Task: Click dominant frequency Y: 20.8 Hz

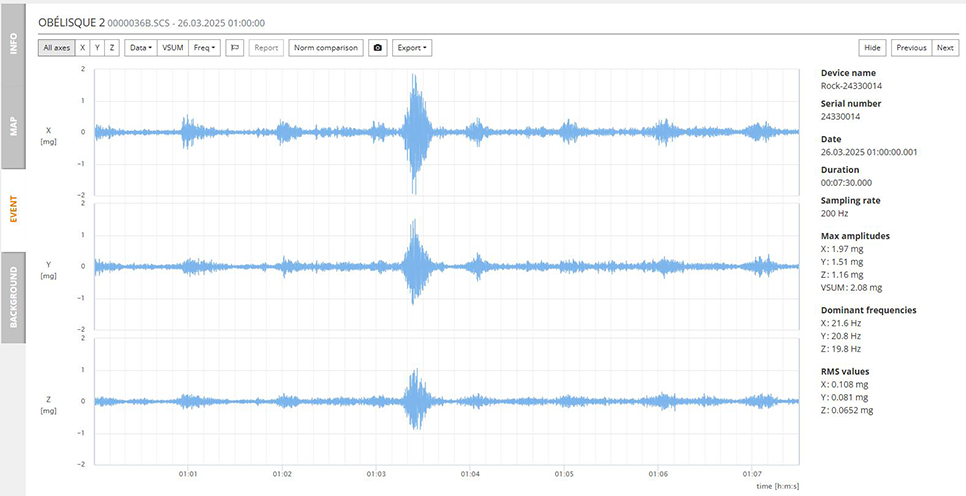Action: 841,336
